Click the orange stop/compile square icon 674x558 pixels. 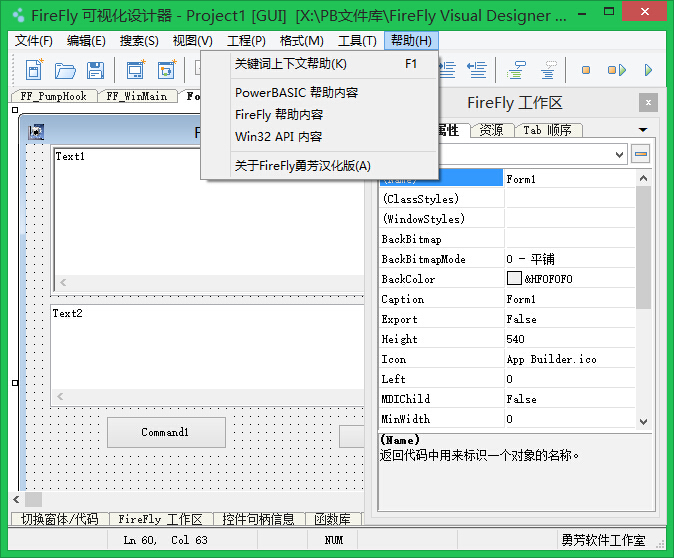(x=585, y=70)
